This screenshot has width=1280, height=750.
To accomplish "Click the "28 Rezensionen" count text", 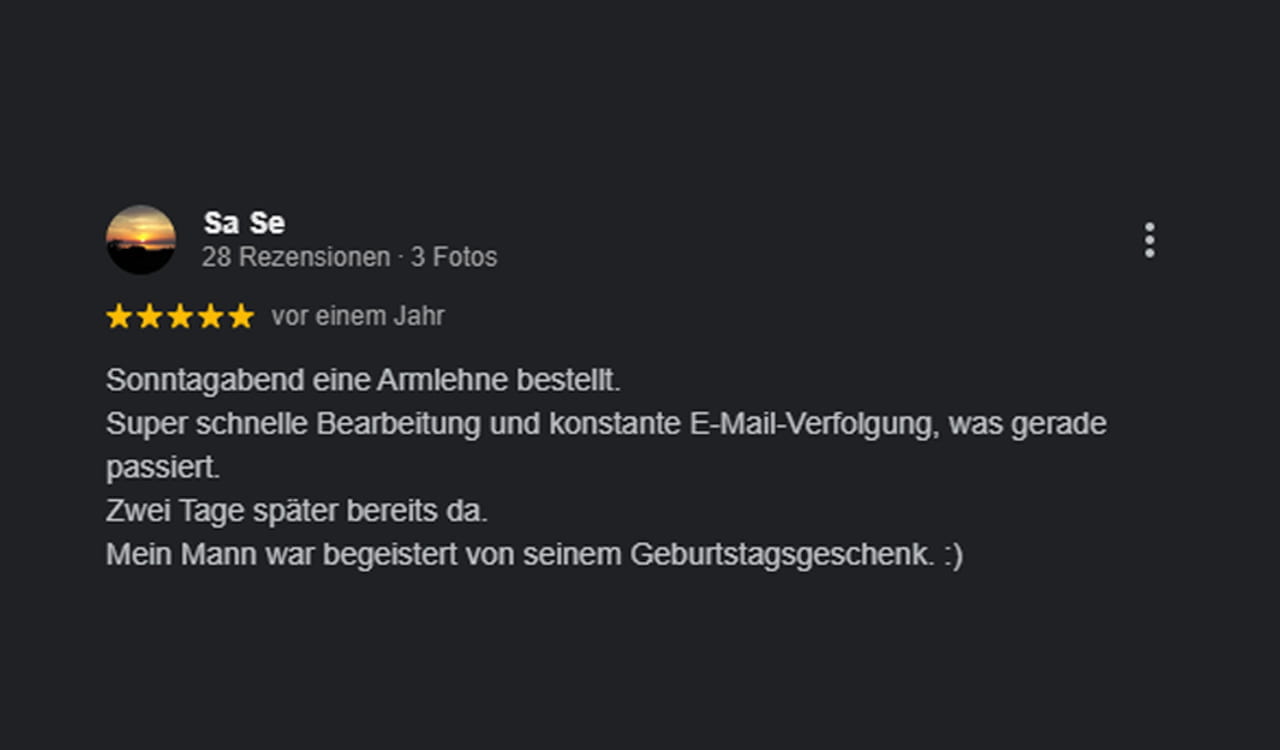I will (295, 257).
